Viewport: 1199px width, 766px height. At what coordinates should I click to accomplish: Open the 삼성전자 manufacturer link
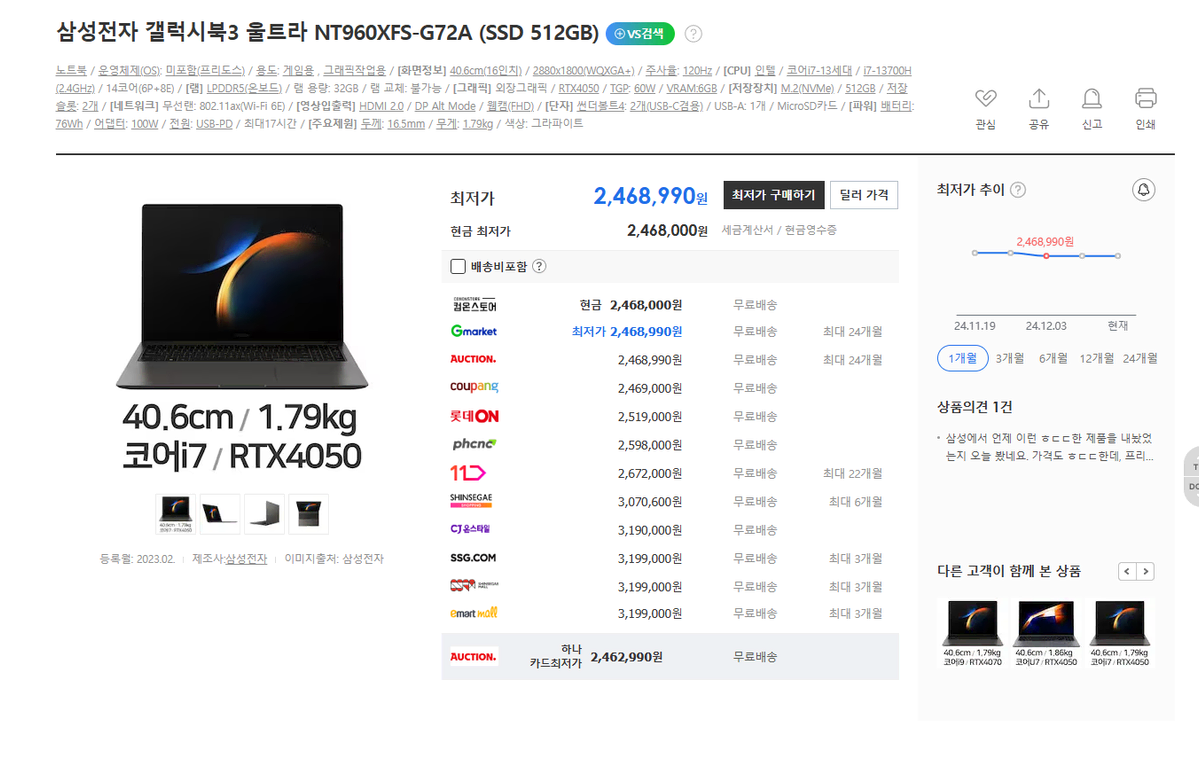[x=246, y=559]
